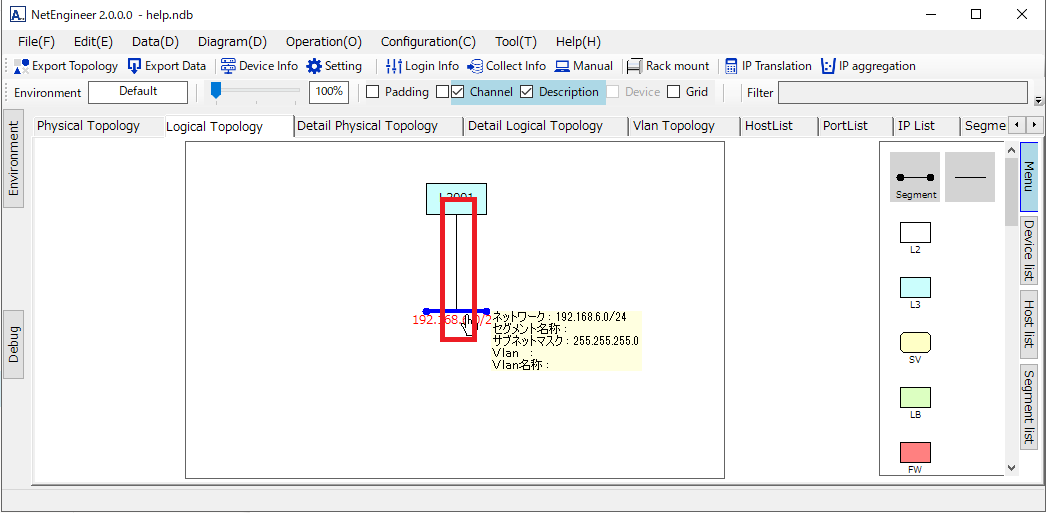
Task: Open Device Info from the toolbar
Action: tap(228, 66)
